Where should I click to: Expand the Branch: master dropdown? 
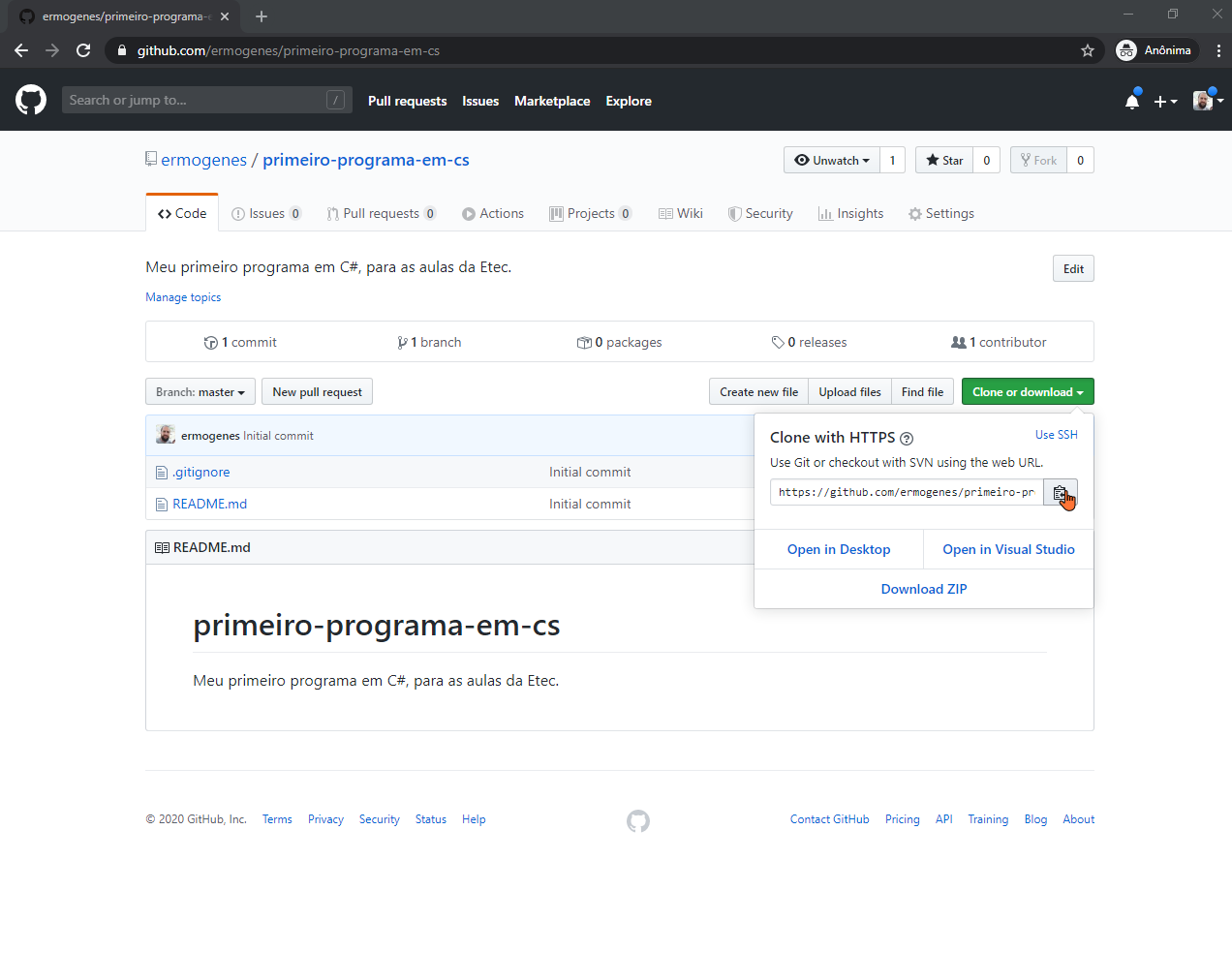pyautogui.click(x=200, y=391)
